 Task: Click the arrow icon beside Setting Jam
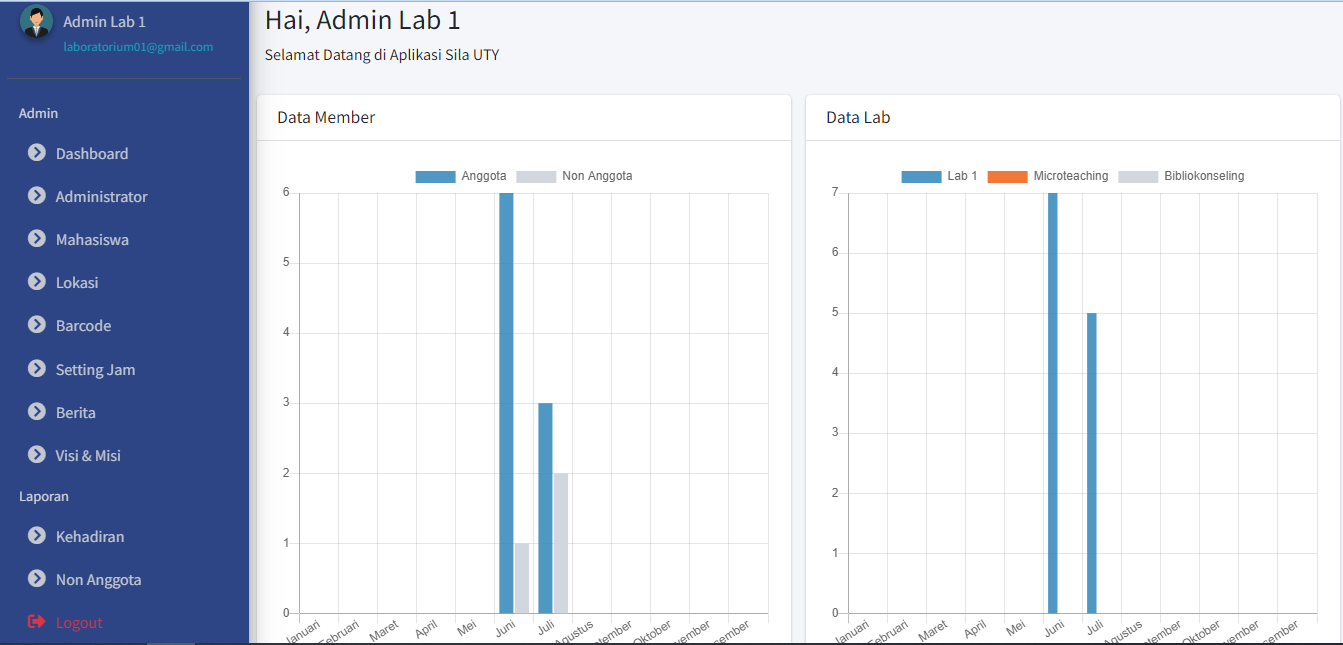point(37,369)
